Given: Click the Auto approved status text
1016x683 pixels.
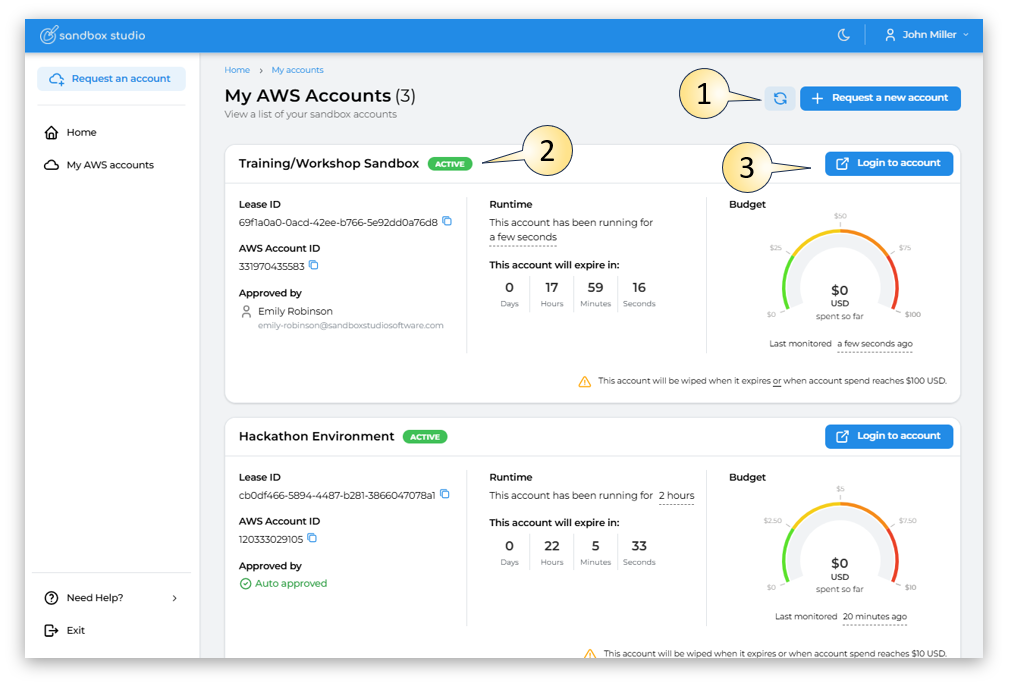Looking at the screenshot, I should tap(291, 583).
